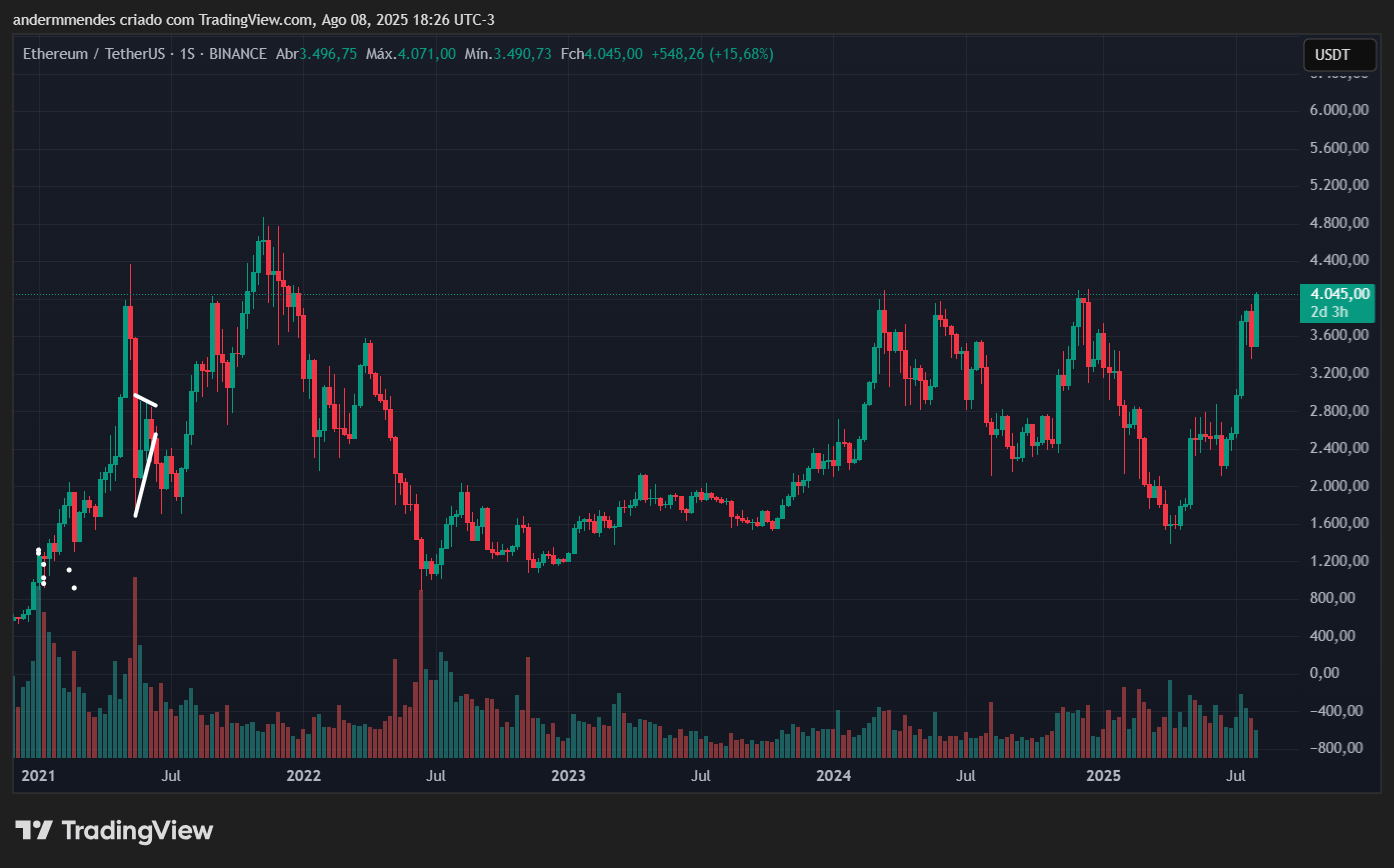Click the green 4.045,00 current price label
The height and width of the screenshot is (868, 1394).
(x=1339, y=294)
